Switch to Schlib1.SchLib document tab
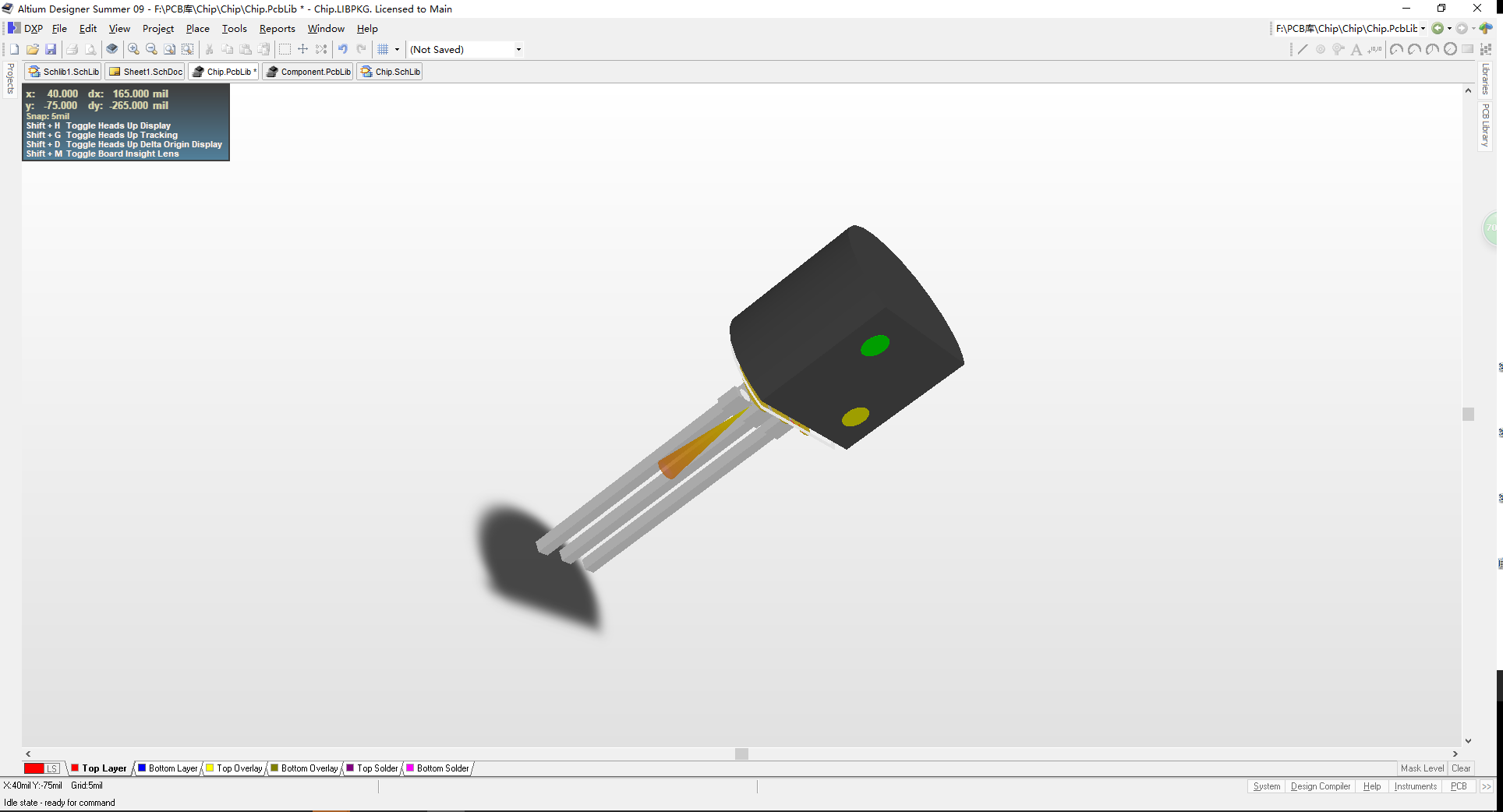Viewport: 1503px width, 812px height. [x=63, y=72]
